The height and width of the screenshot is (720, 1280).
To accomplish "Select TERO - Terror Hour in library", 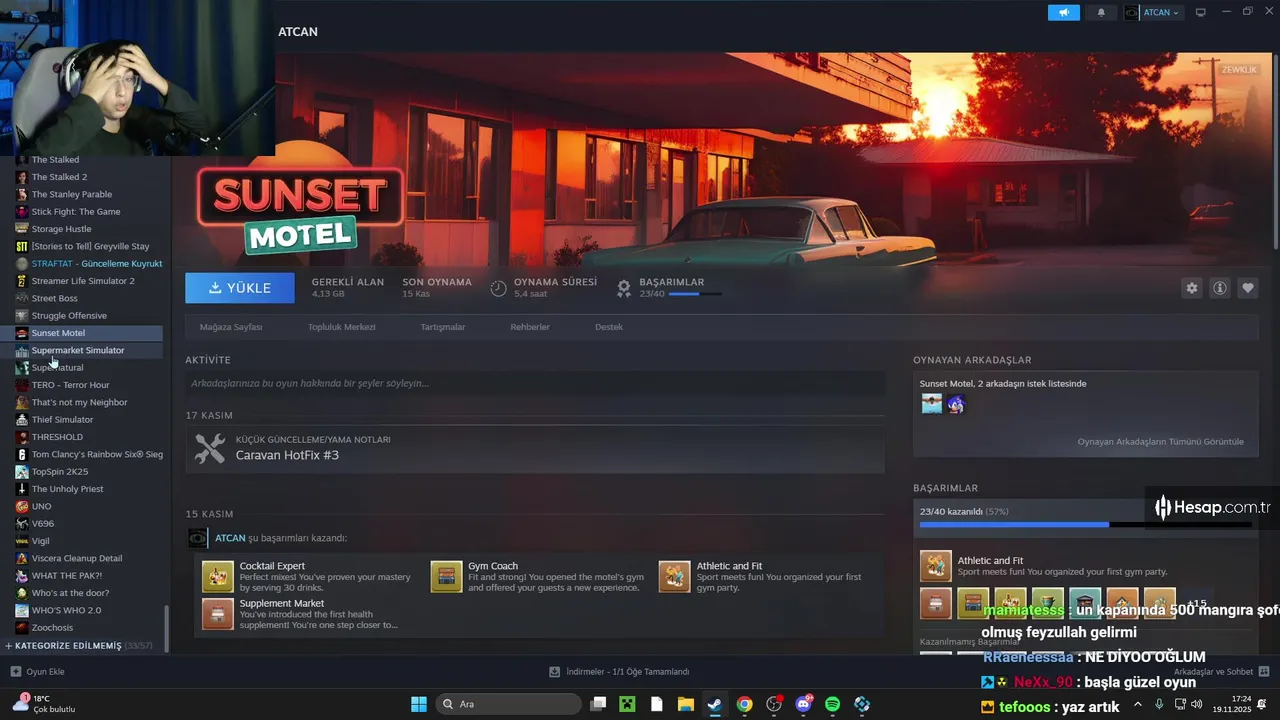I will pos(70,385).
